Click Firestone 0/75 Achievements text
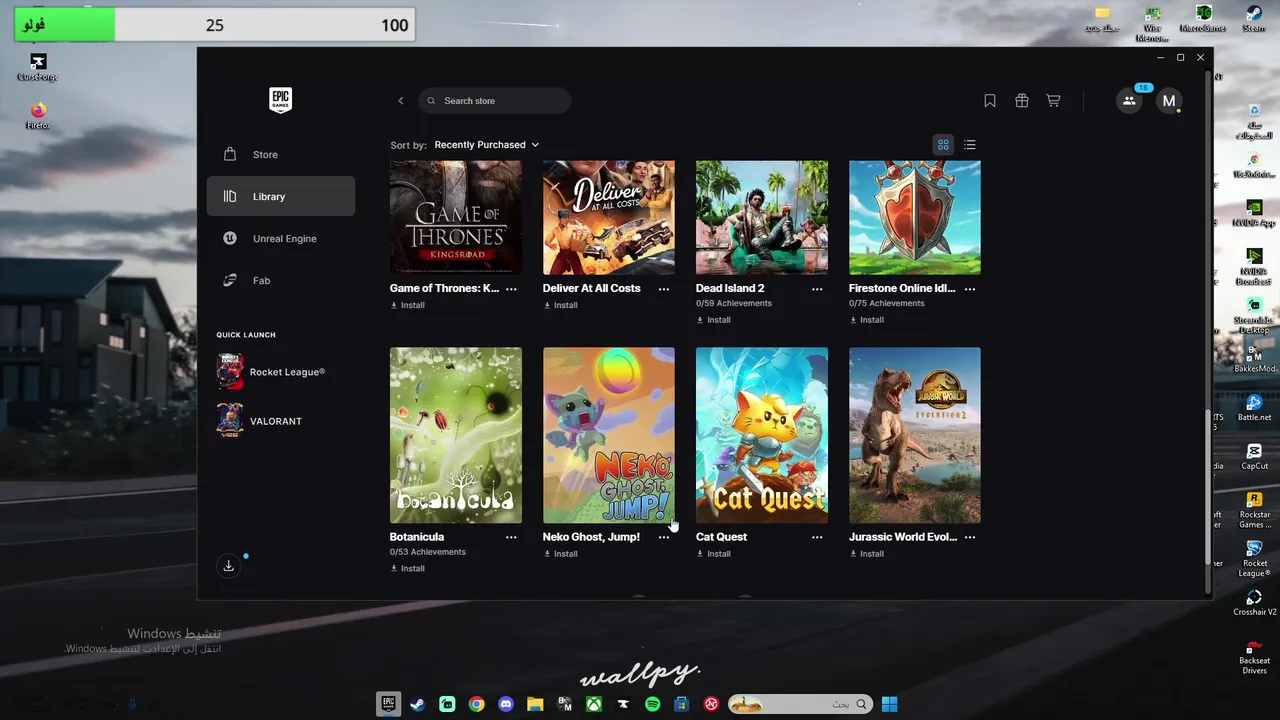 click(887, 303)
